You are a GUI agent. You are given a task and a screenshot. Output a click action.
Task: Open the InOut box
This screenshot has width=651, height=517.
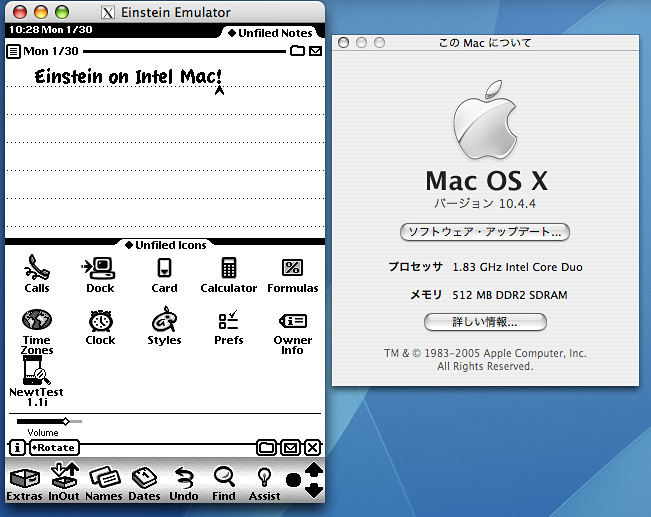tap(64, 482)
